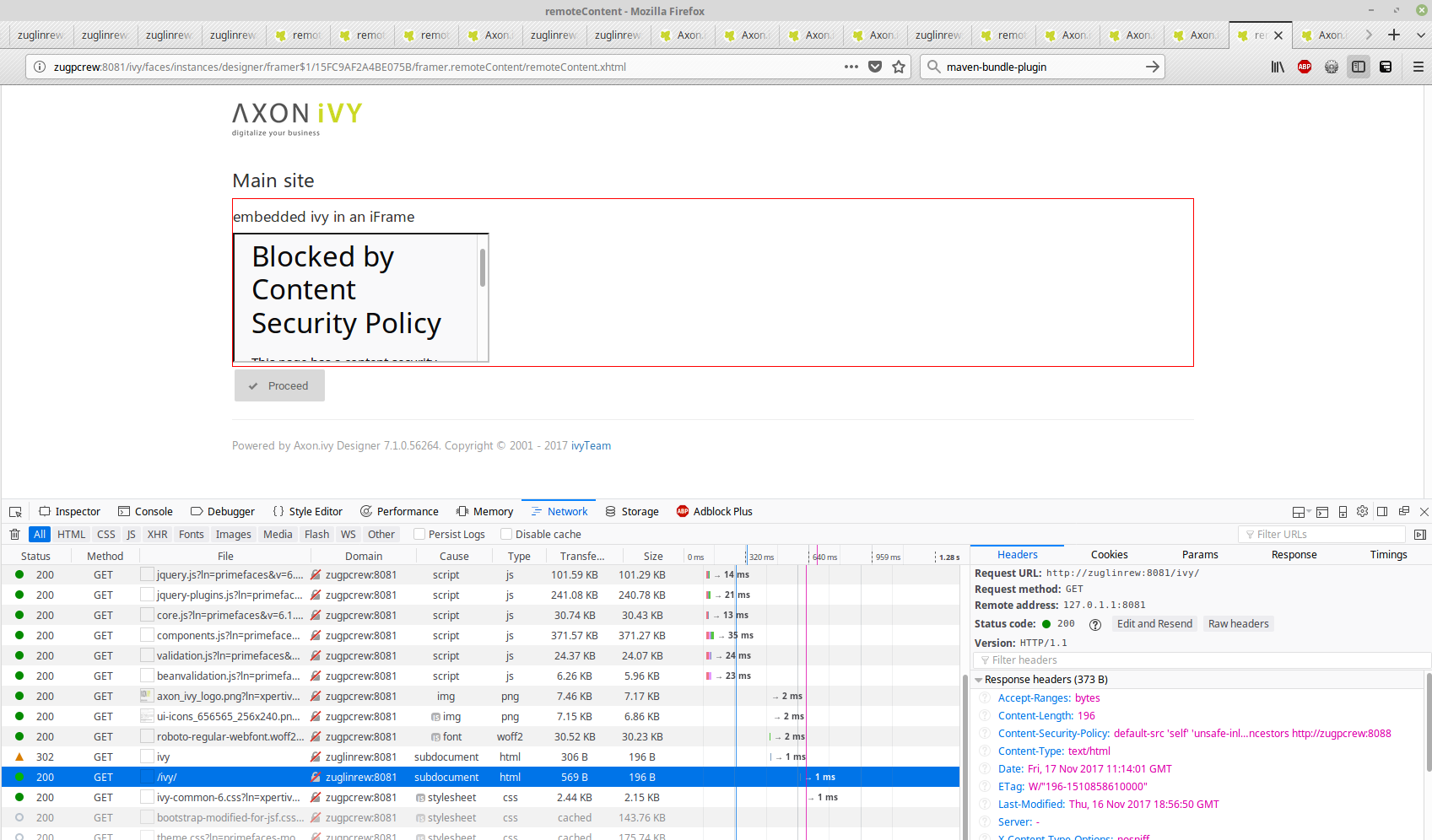
Task: Click the Proceed button
Action: tap(279, 386)
